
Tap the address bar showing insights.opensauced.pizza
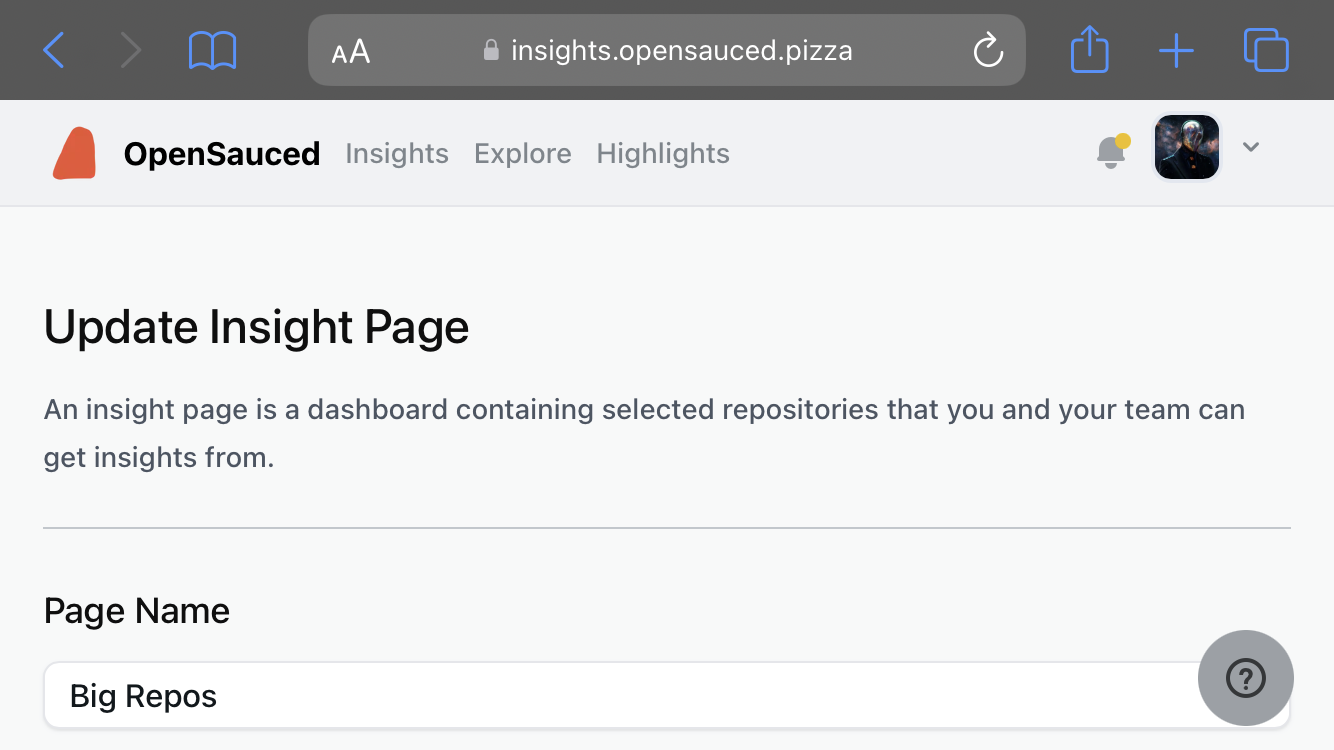[x=680, y=50]
